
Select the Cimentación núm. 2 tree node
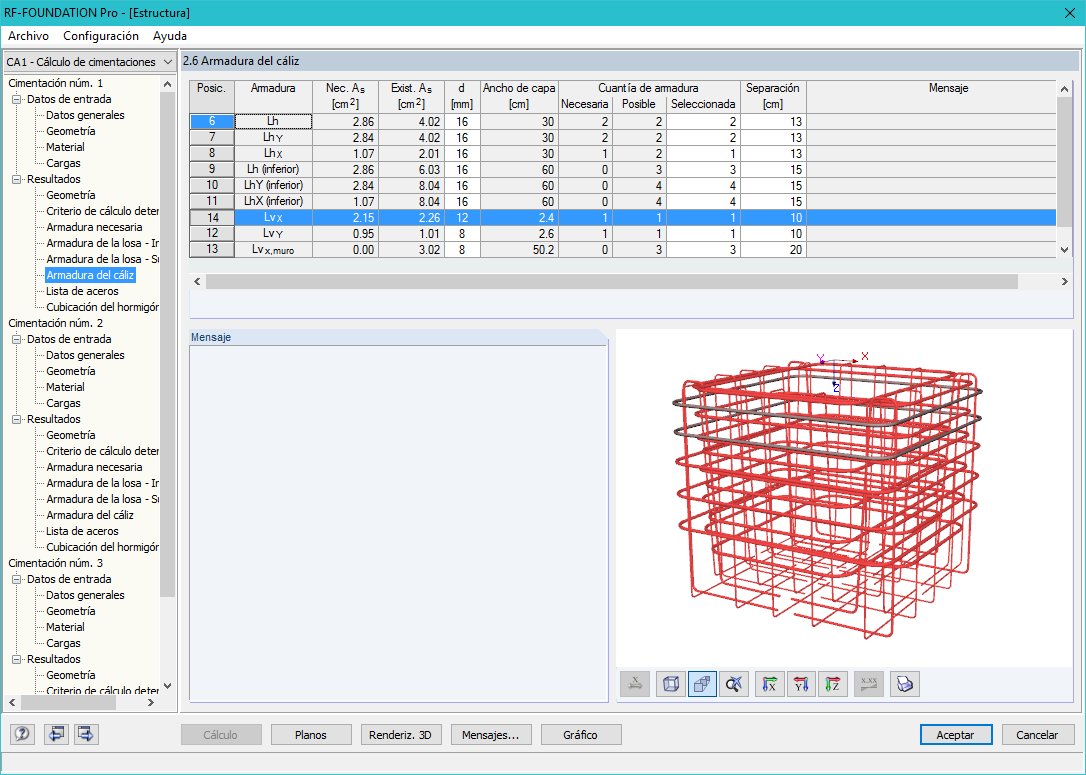[55, 323]
